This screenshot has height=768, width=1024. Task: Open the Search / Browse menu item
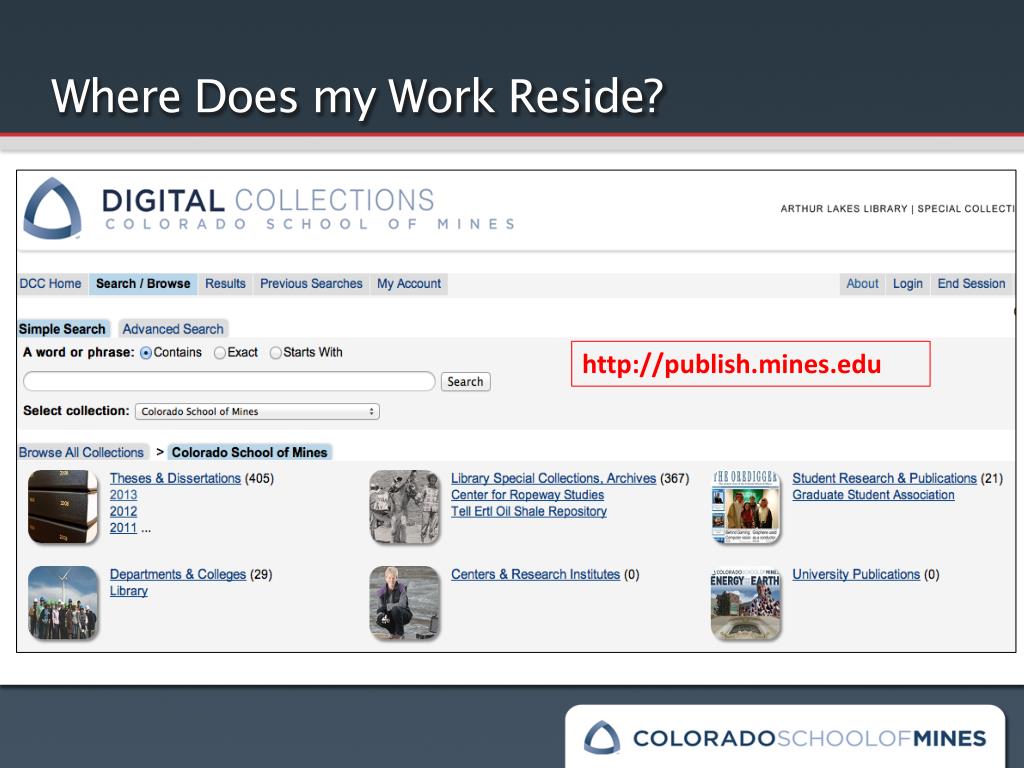[143, 283]
